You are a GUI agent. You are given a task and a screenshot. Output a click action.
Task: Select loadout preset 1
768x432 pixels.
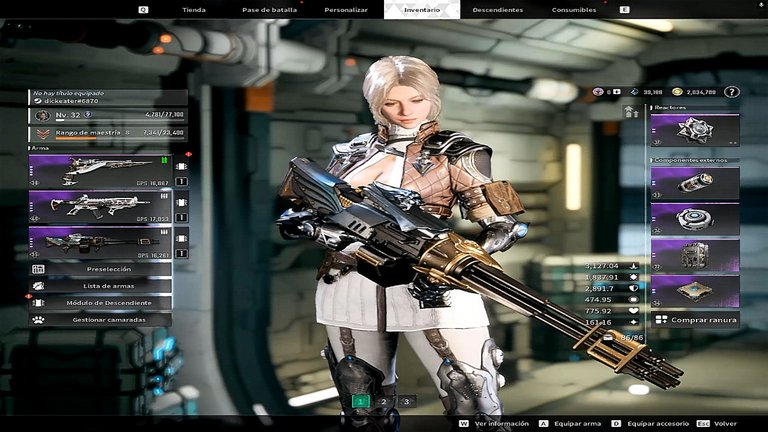tap(360, 402)
